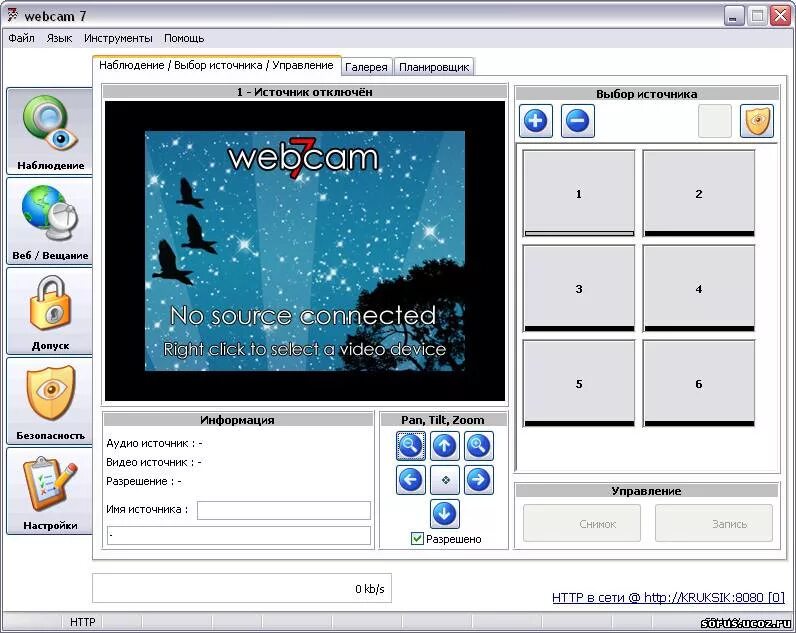Click the Управление panel header
The width and height of the screenshot is (796, 633).
pyautogui.click(x=646, y=491)
